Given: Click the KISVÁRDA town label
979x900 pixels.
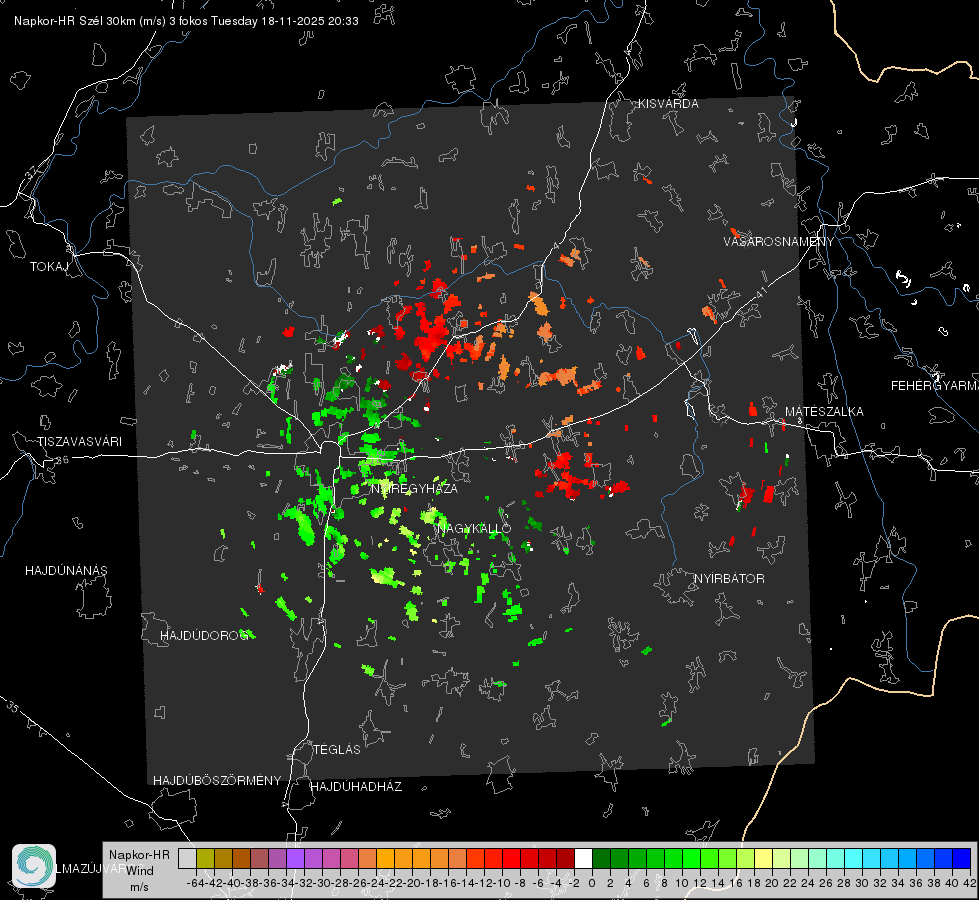Looking at the screenshot, I should [668, 104].
